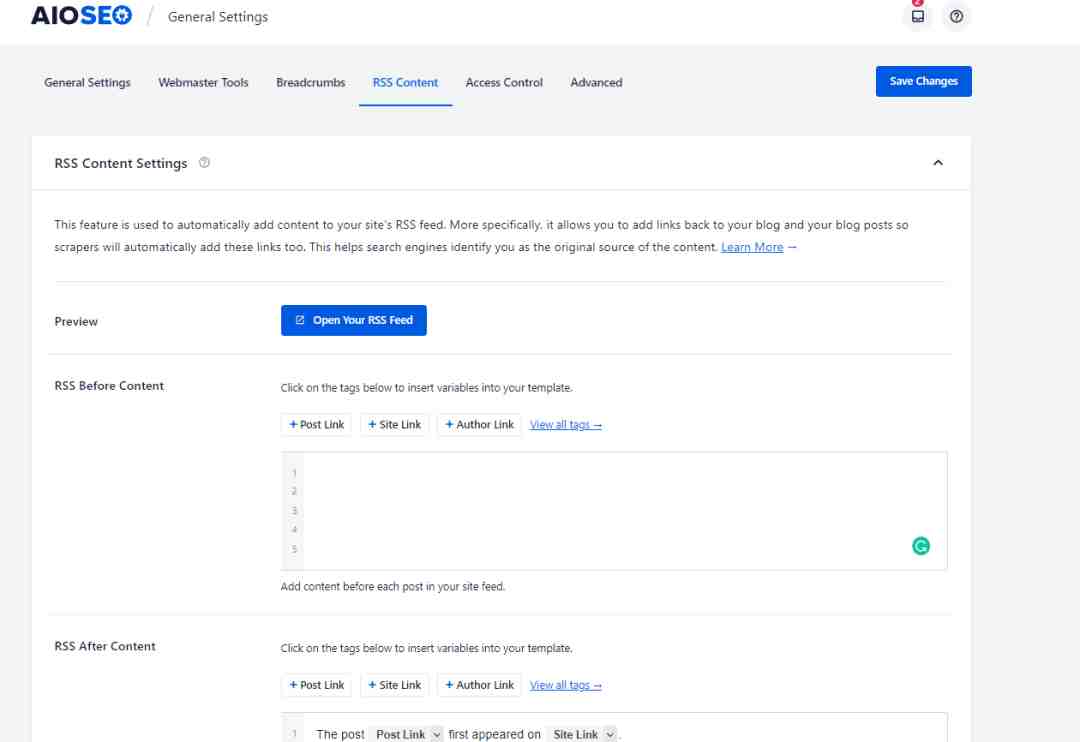This screenshot has height=742, width=1080.
Task: Click the 'RSS After Content' label
Action: pos(105,646)
